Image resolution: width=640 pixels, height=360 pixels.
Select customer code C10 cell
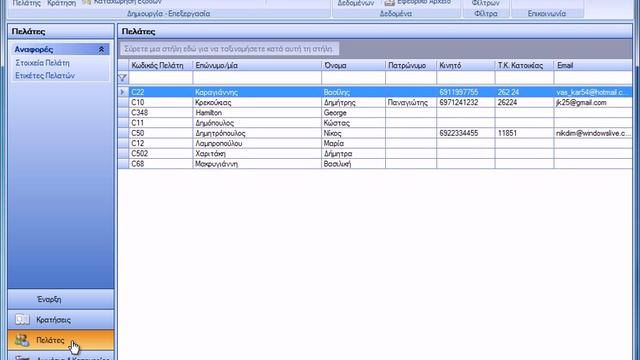point(160,102)
